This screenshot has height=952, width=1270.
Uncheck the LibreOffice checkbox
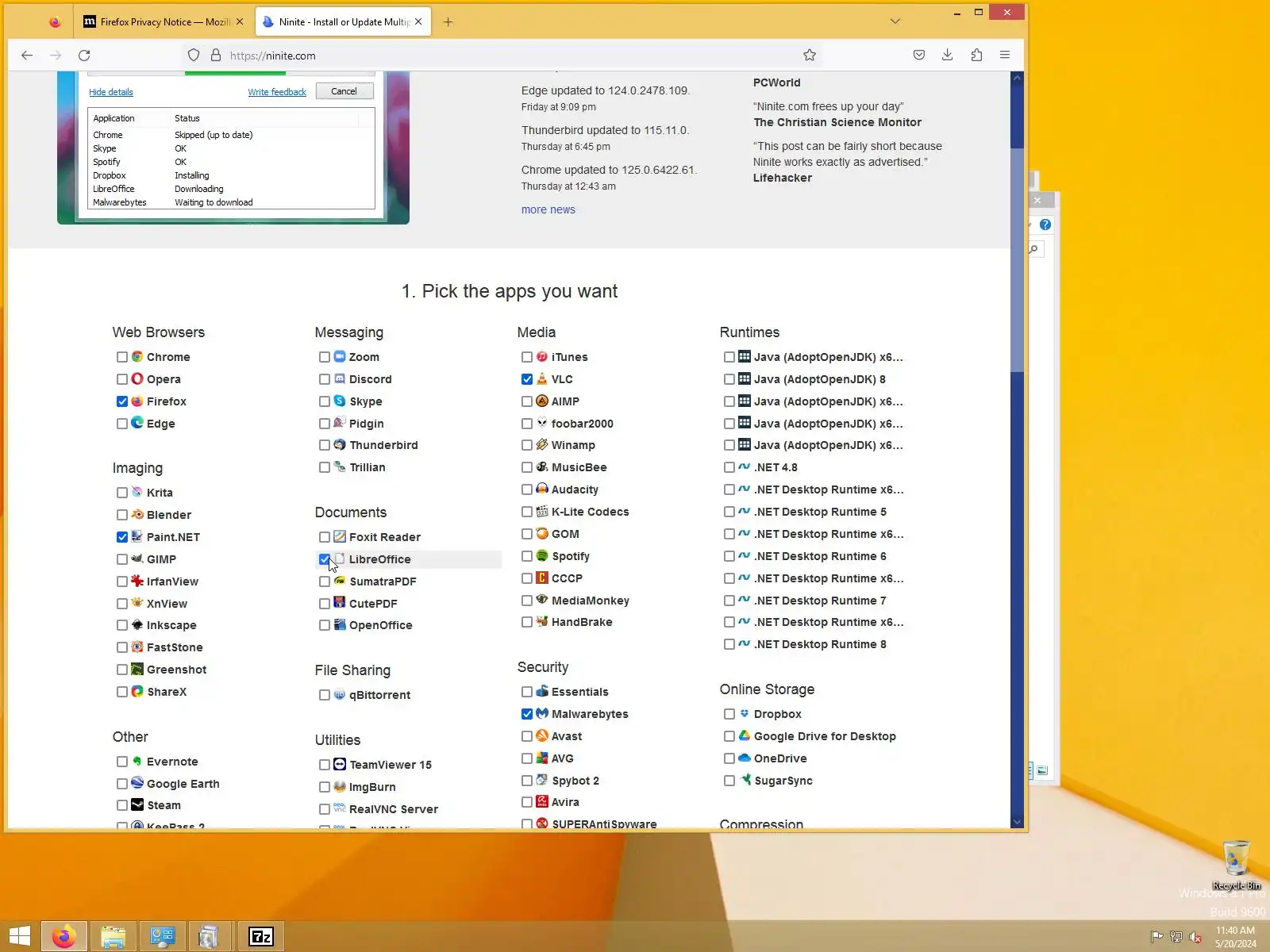click(x=325, y=559)
